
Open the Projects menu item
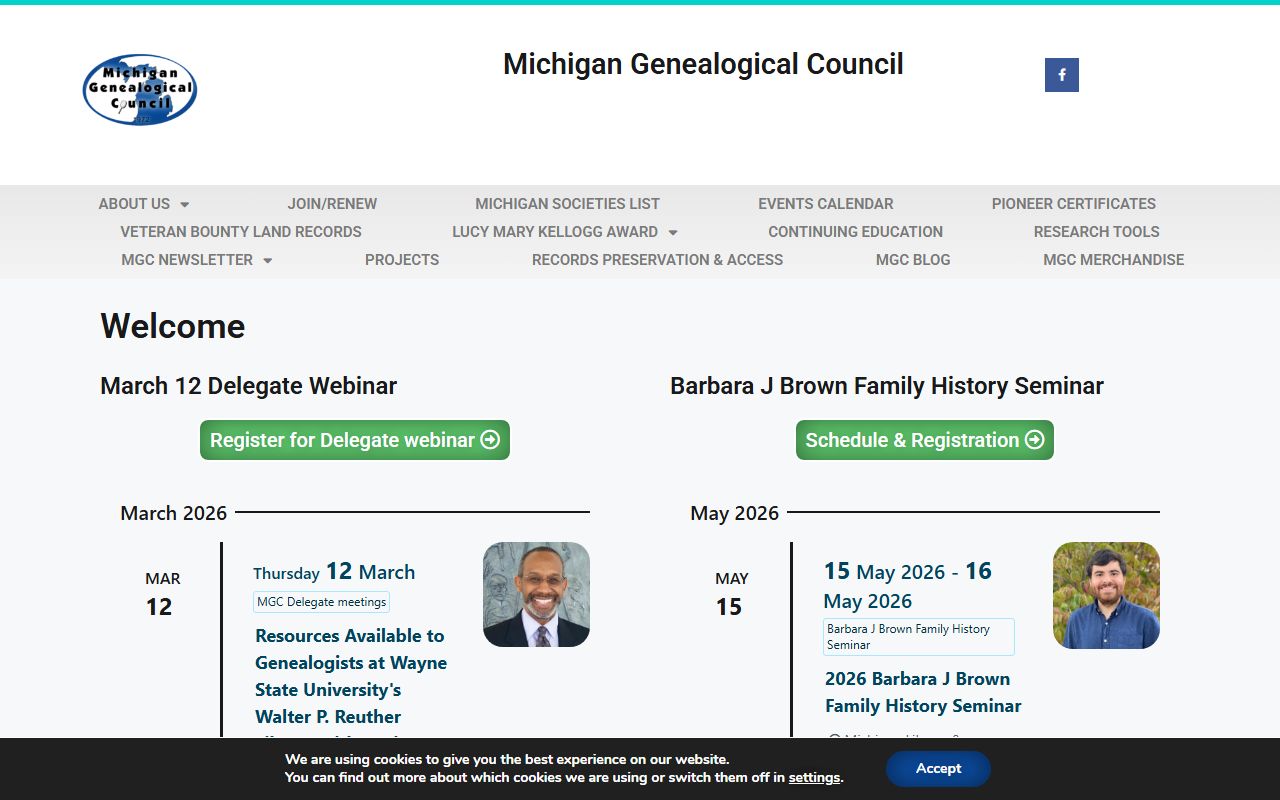402,260
